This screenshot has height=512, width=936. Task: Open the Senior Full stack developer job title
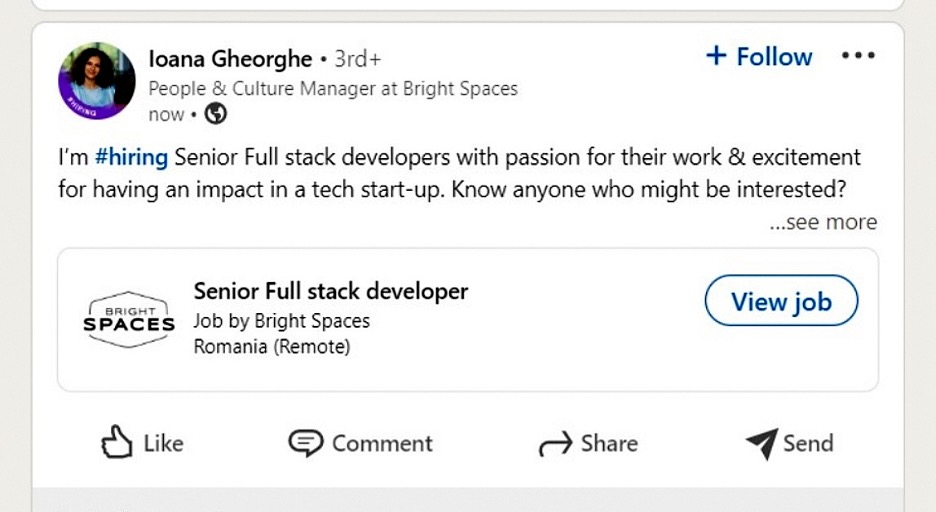(x=330, y=291)
